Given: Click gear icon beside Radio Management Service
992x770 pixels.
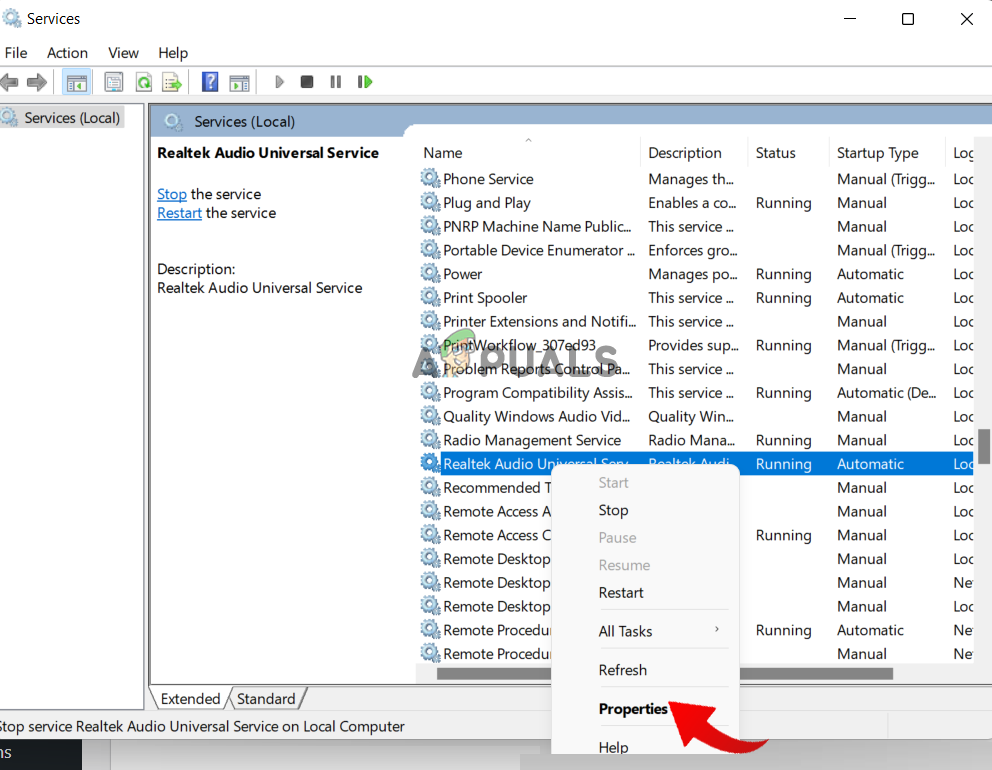Looking at the screenshot, I should 431,440.
